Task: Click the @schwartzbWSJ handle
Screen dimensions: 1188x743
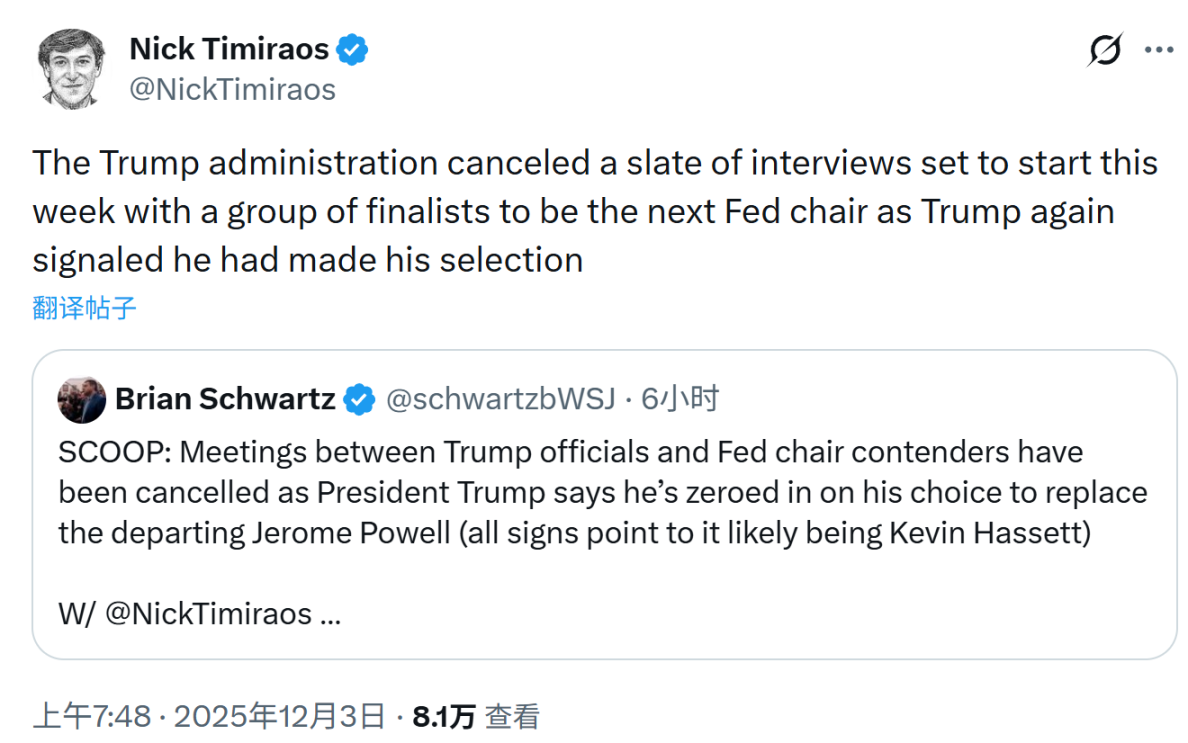Action: (x=500, y=398)
